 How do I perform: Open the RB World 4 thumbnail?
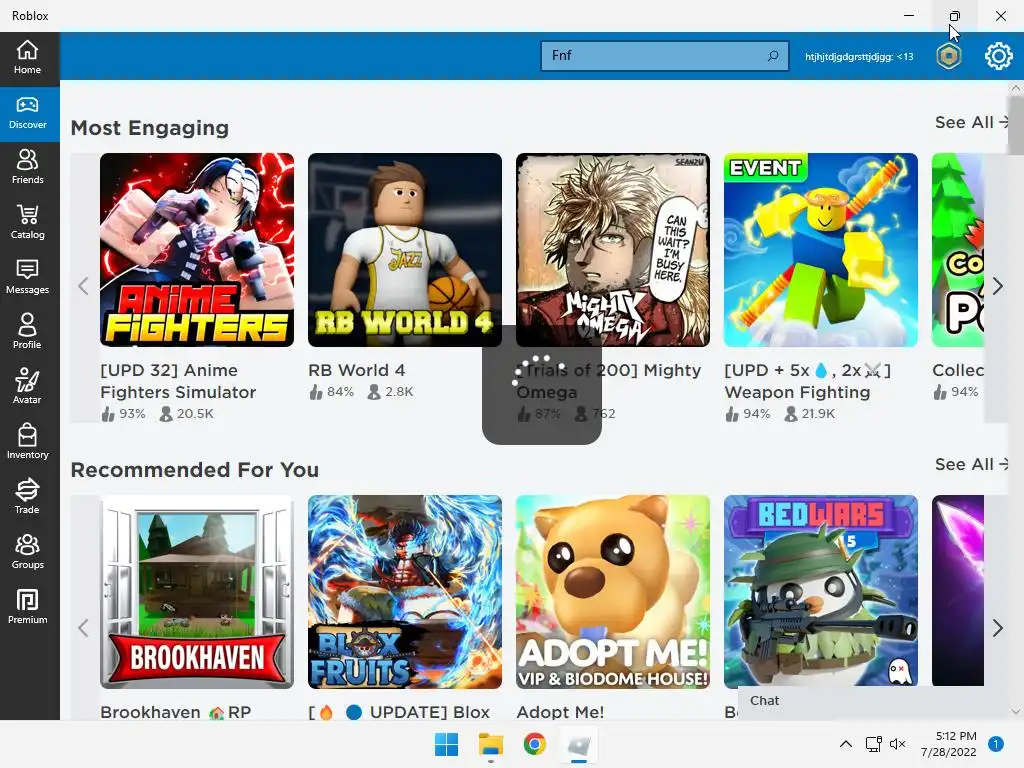click(405, 250)
